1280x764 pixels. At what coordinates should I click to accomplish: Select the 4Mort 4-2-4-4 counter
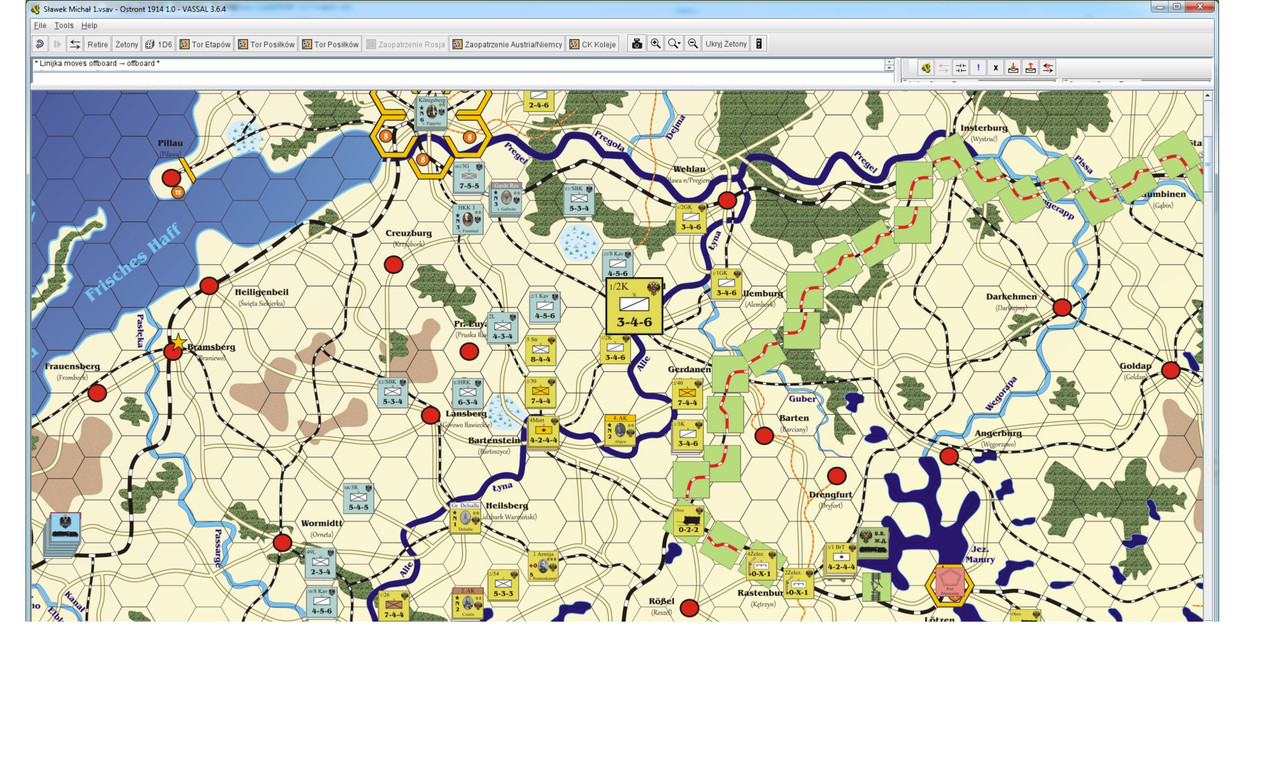click(x=544, y=432)
